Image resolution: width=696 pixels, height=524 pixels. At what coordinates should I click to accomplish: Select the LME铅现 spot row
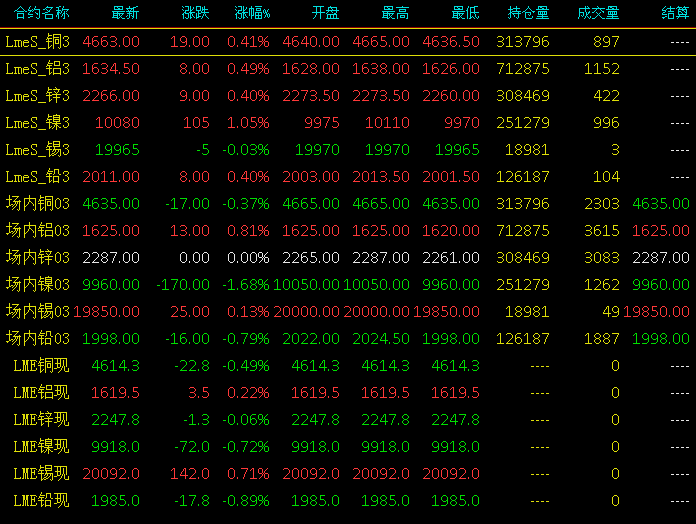tap(348, 501)
